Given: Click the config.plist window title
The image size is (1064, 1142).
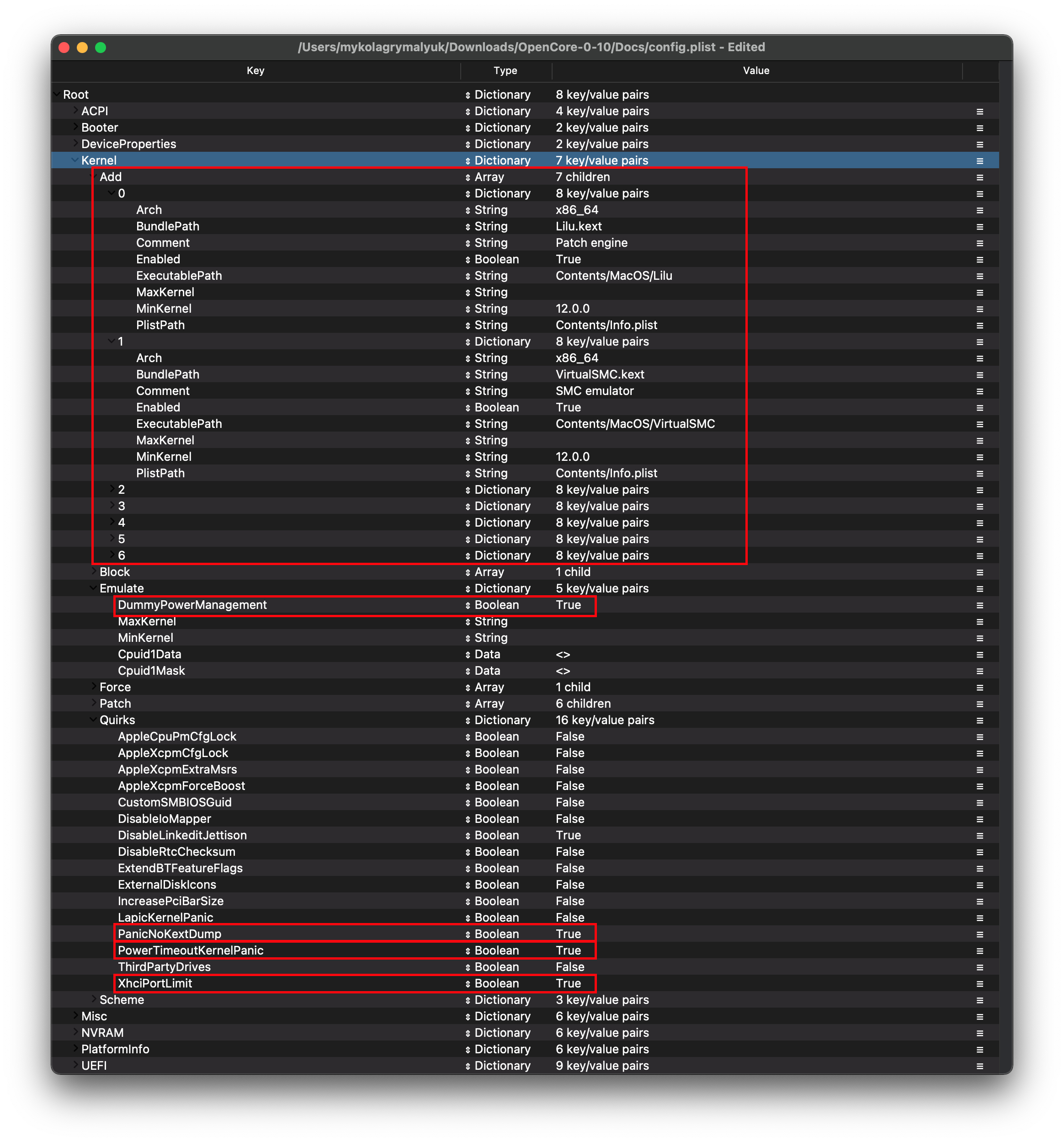Looking at the screenshot, I should [531, 47].
